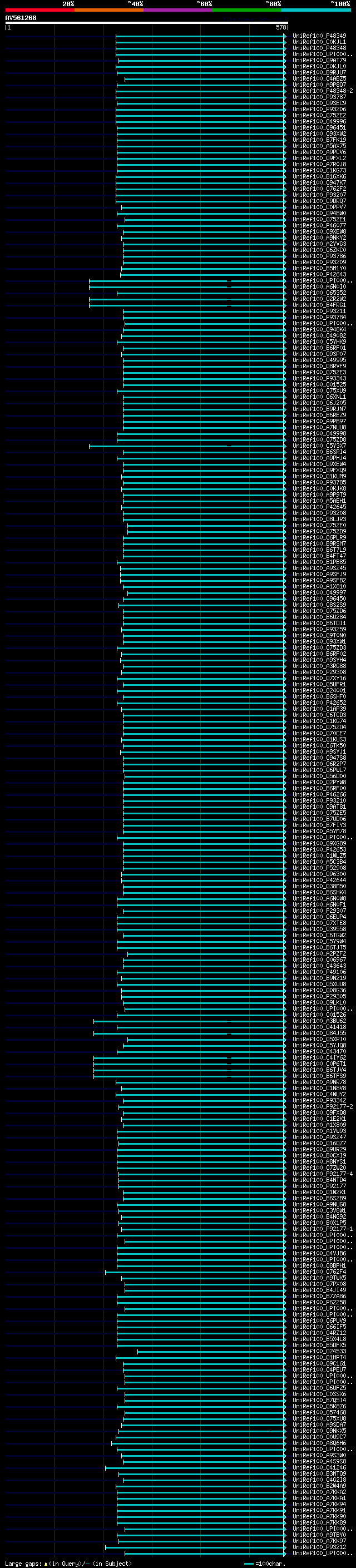Click the UniRef100_Q2R2W2 hit label
The image size is (356, 1568).
tap(319, 299)
